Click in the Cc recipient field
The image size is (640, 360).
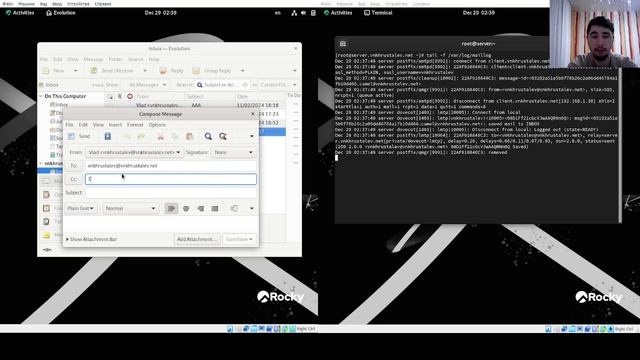point(171,179)
